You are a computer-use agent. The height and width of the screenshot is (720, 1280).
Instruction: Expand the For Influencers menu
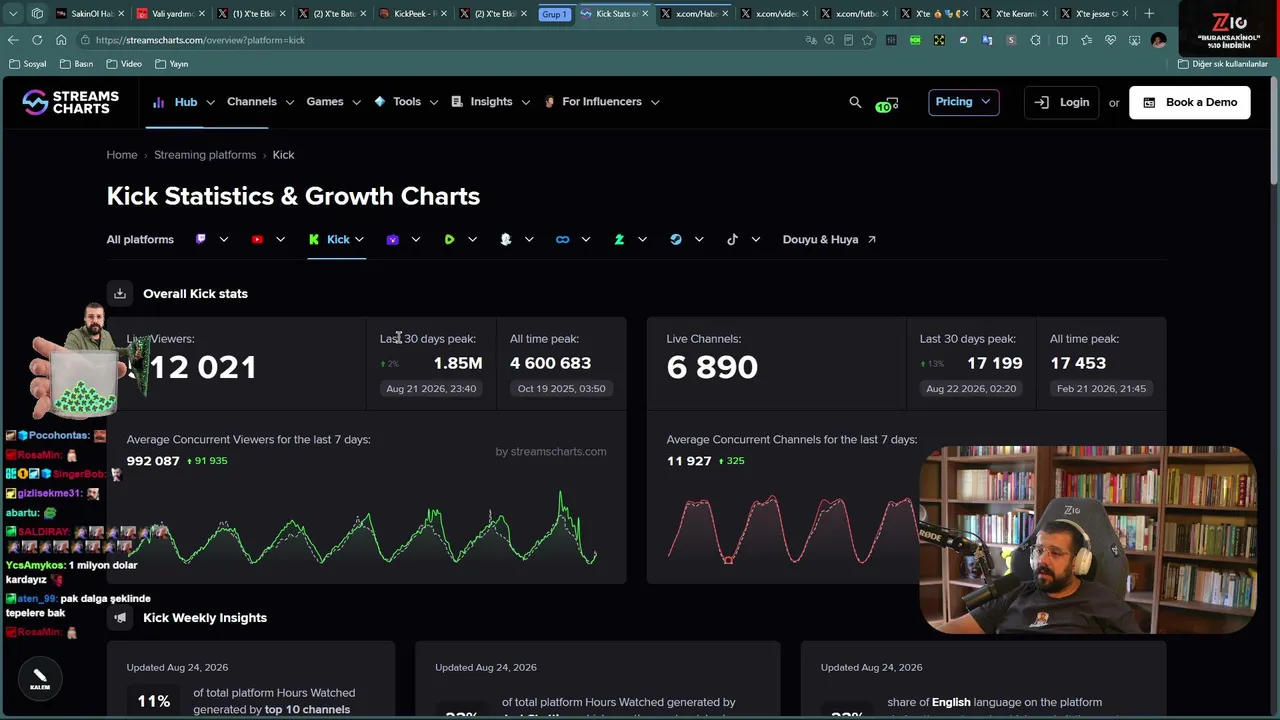coord(601,102)
